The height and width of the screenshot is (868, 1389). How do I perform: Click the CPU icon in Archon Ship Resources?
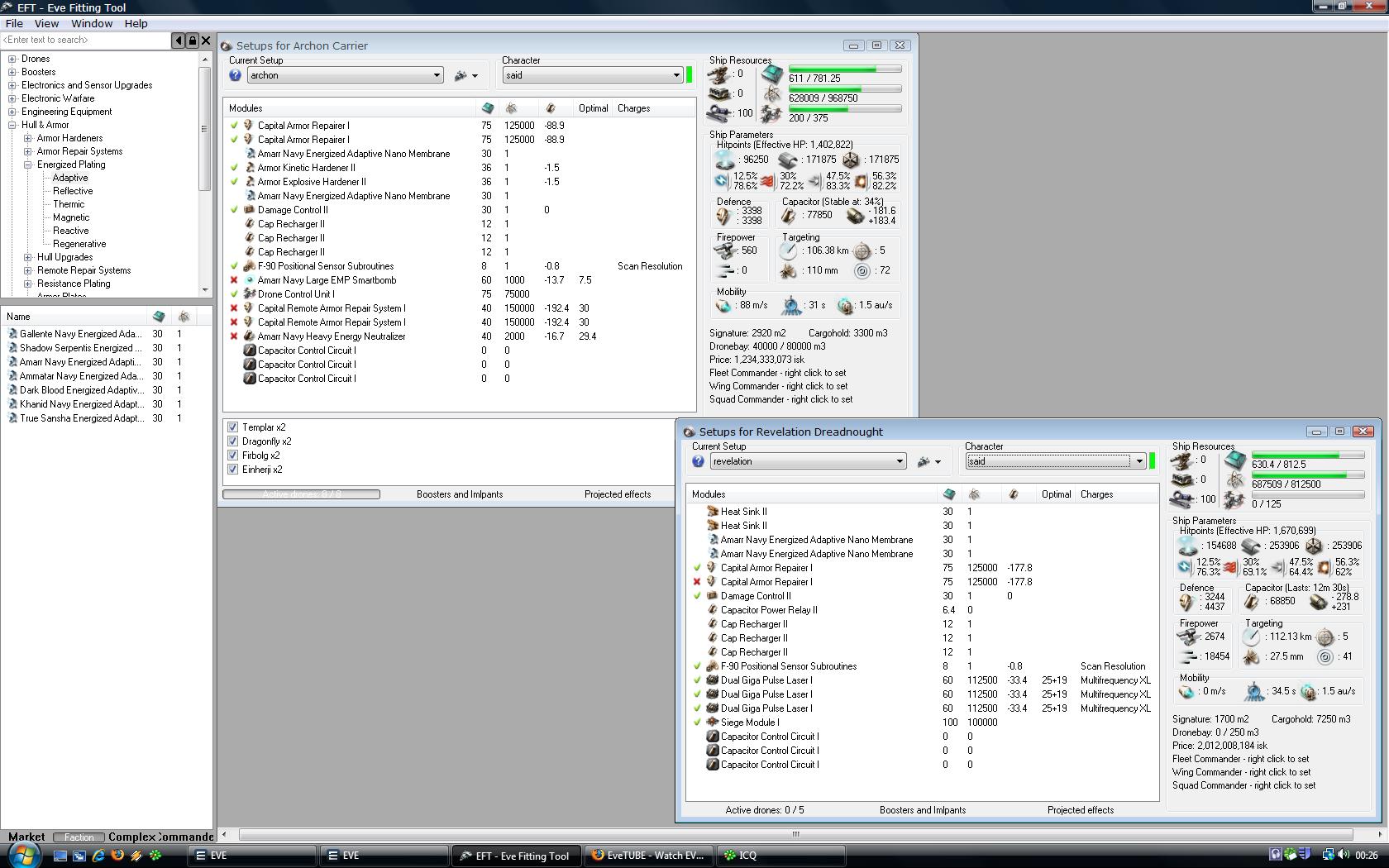click(x=771, y=73)
